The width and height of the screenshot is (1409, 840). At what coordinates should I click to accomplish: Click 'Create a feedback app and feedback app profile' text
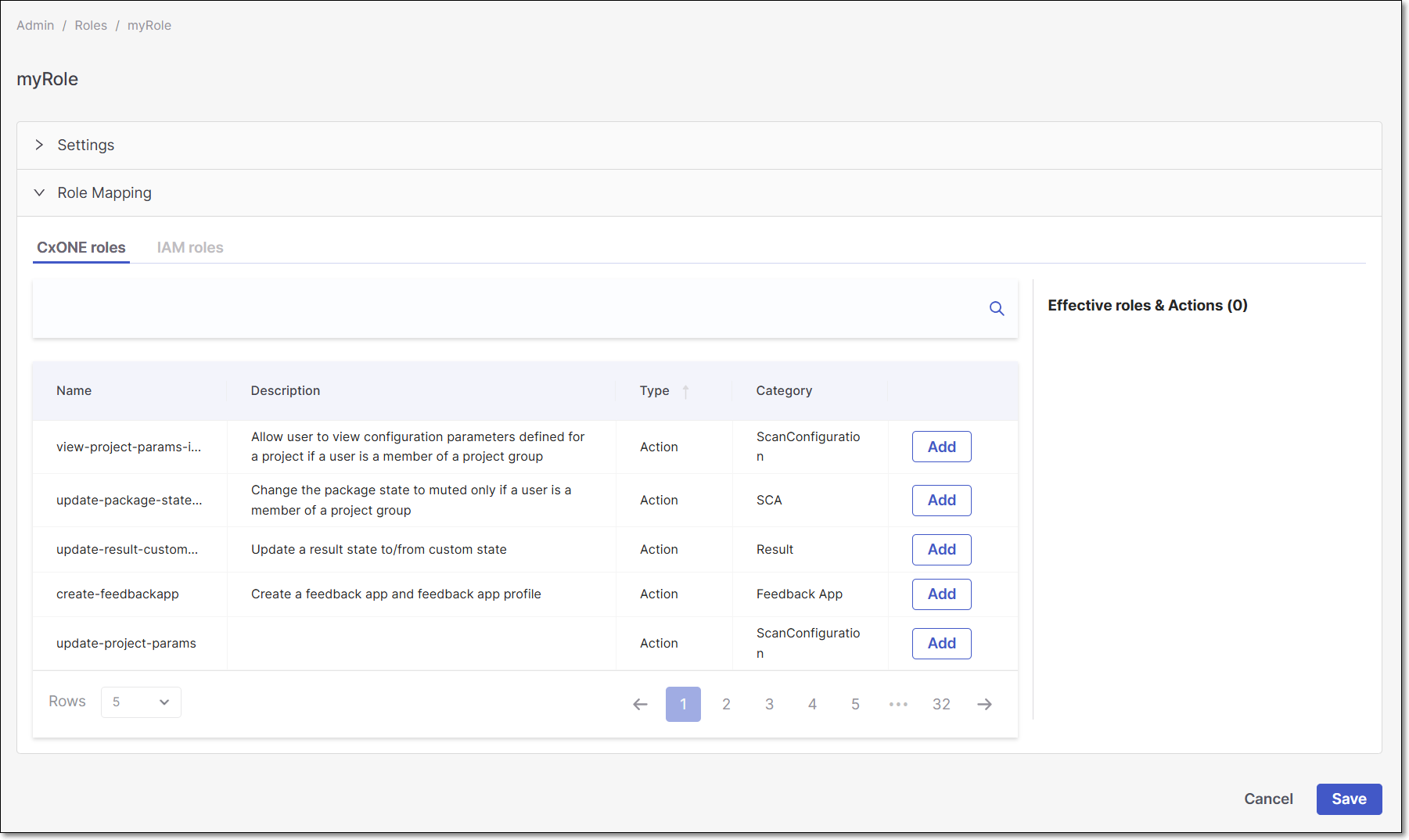pyautogui.click(x=396, y=594)
